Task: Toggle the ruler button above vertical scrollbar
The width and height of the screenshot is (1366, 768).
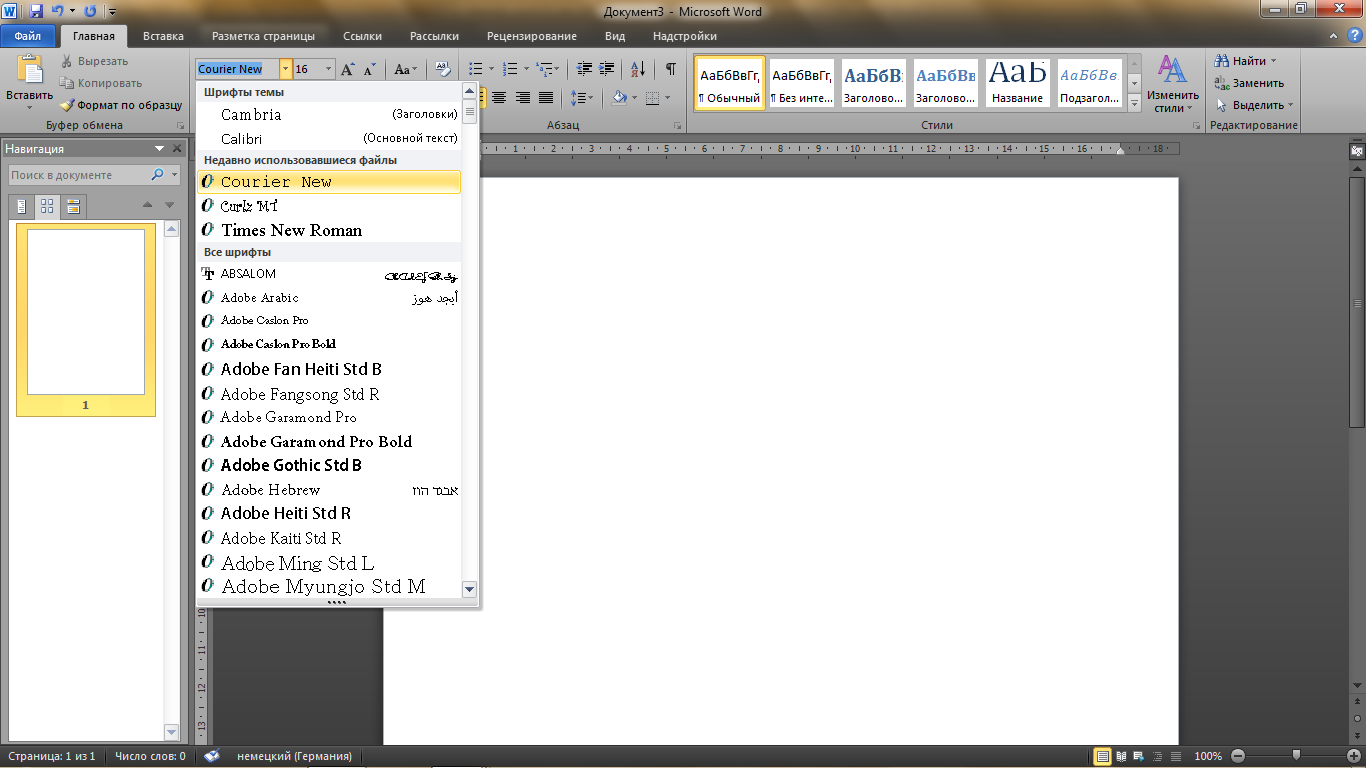Action: click(x=1357, y=150)
